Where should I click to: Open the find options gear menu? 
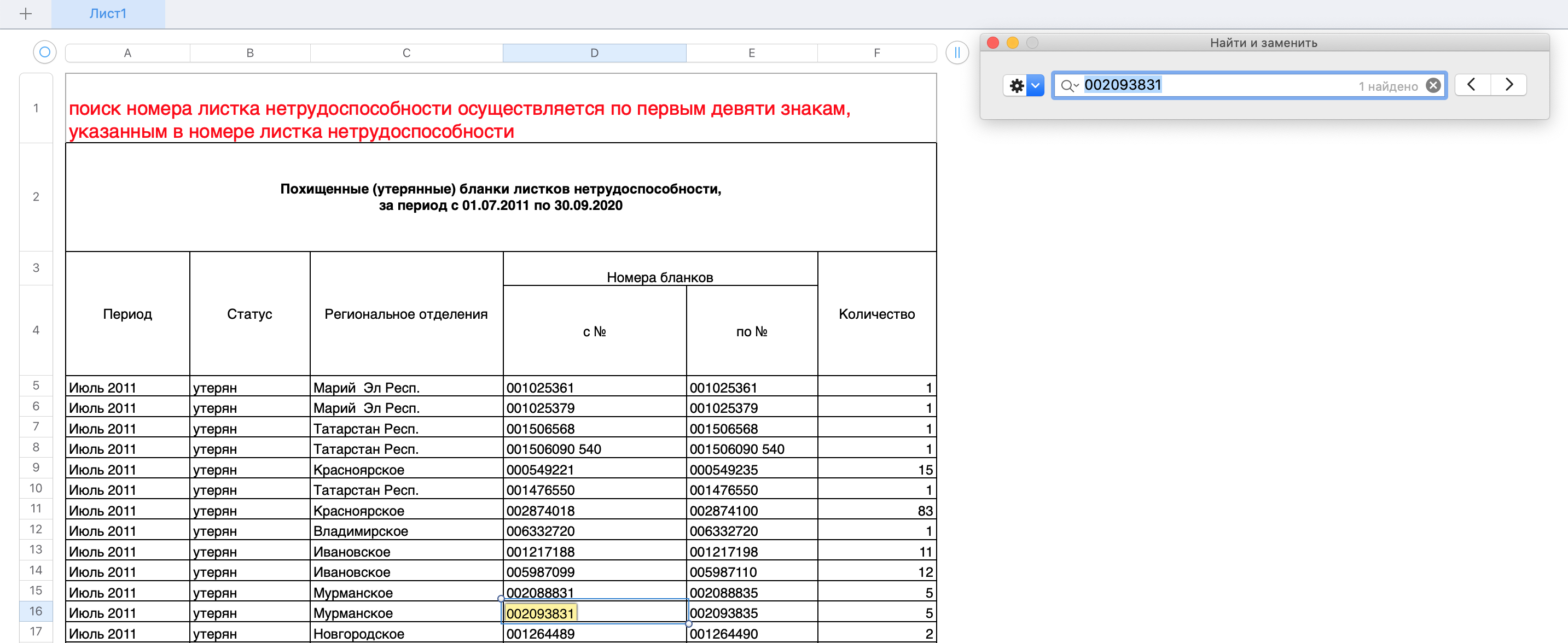point(1023,85)
